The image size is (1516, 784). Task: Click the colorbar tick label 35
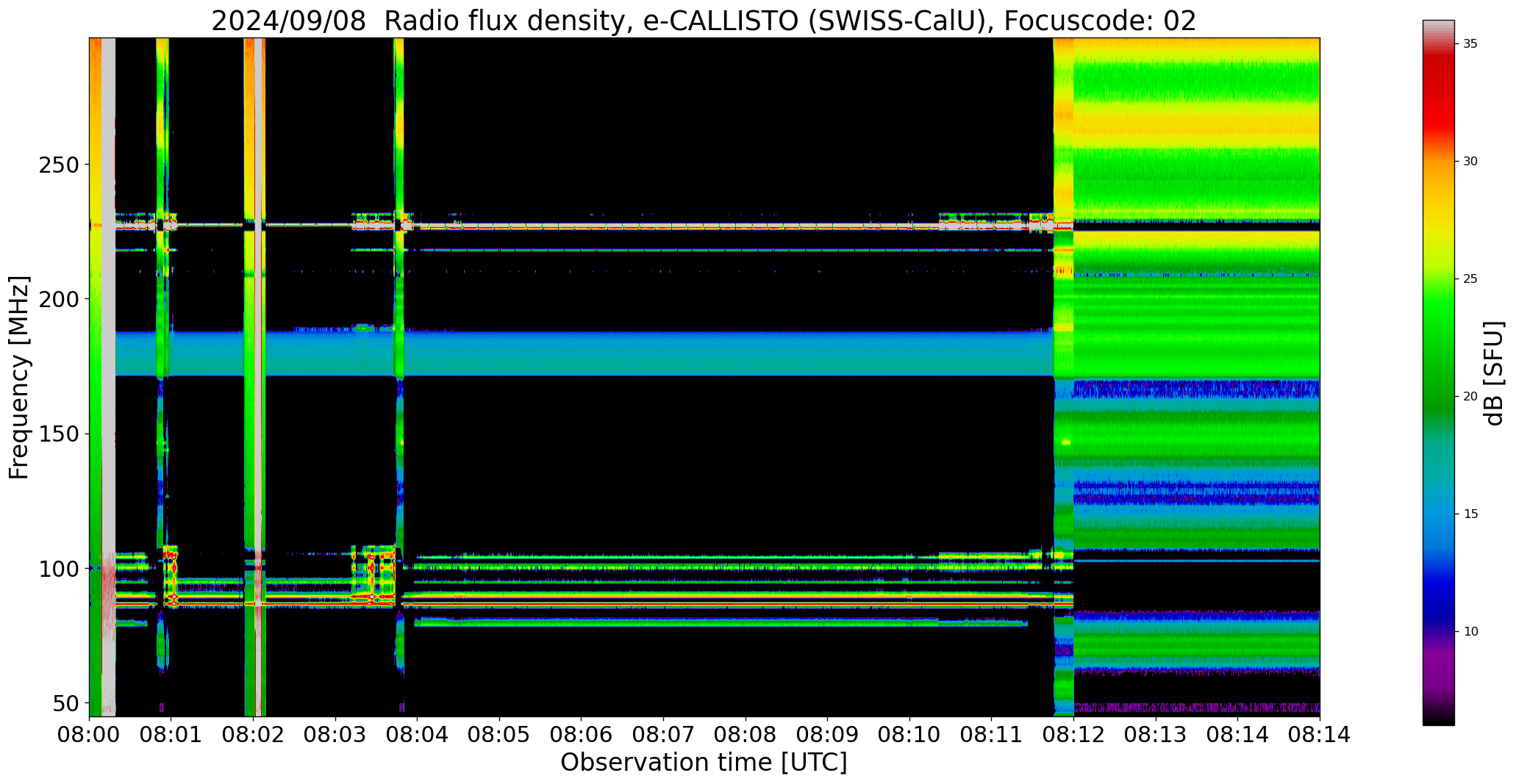1470,44
